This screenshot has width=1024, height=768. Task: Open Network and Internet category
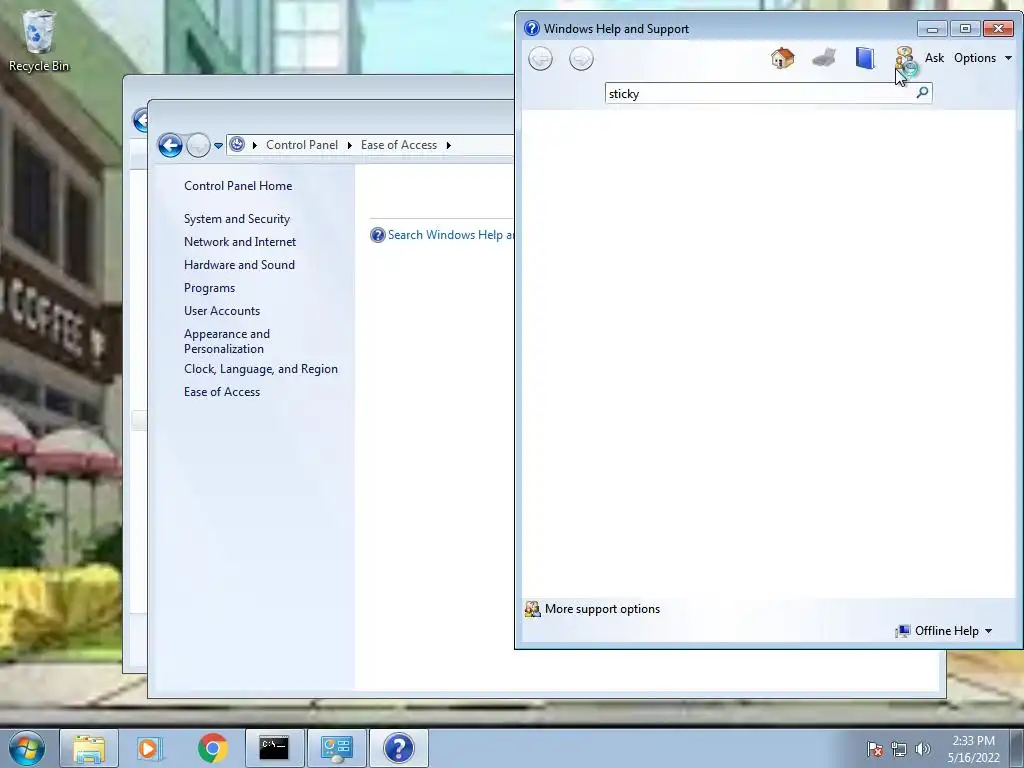pos(240,242)
